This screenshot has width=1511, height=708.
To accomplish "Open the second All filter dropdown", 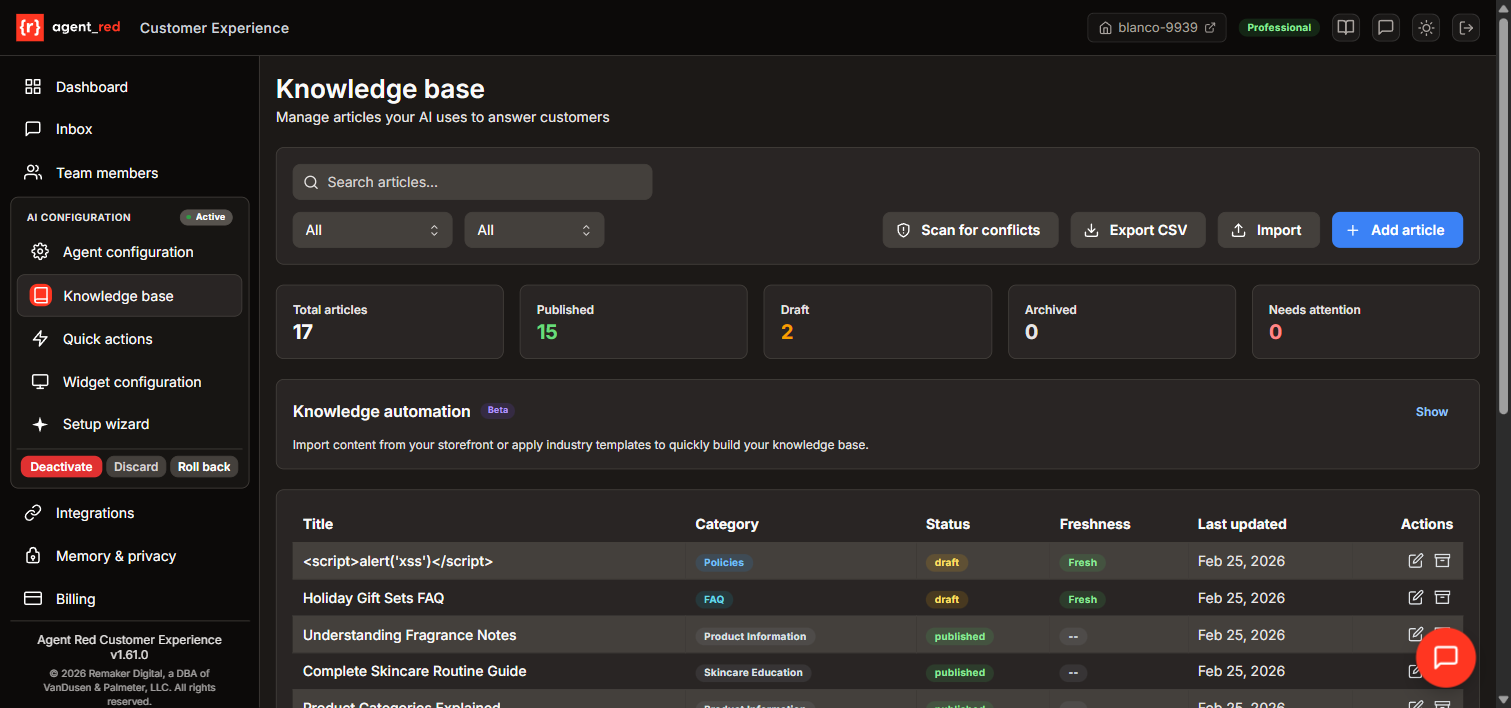I will pos(534,229).
